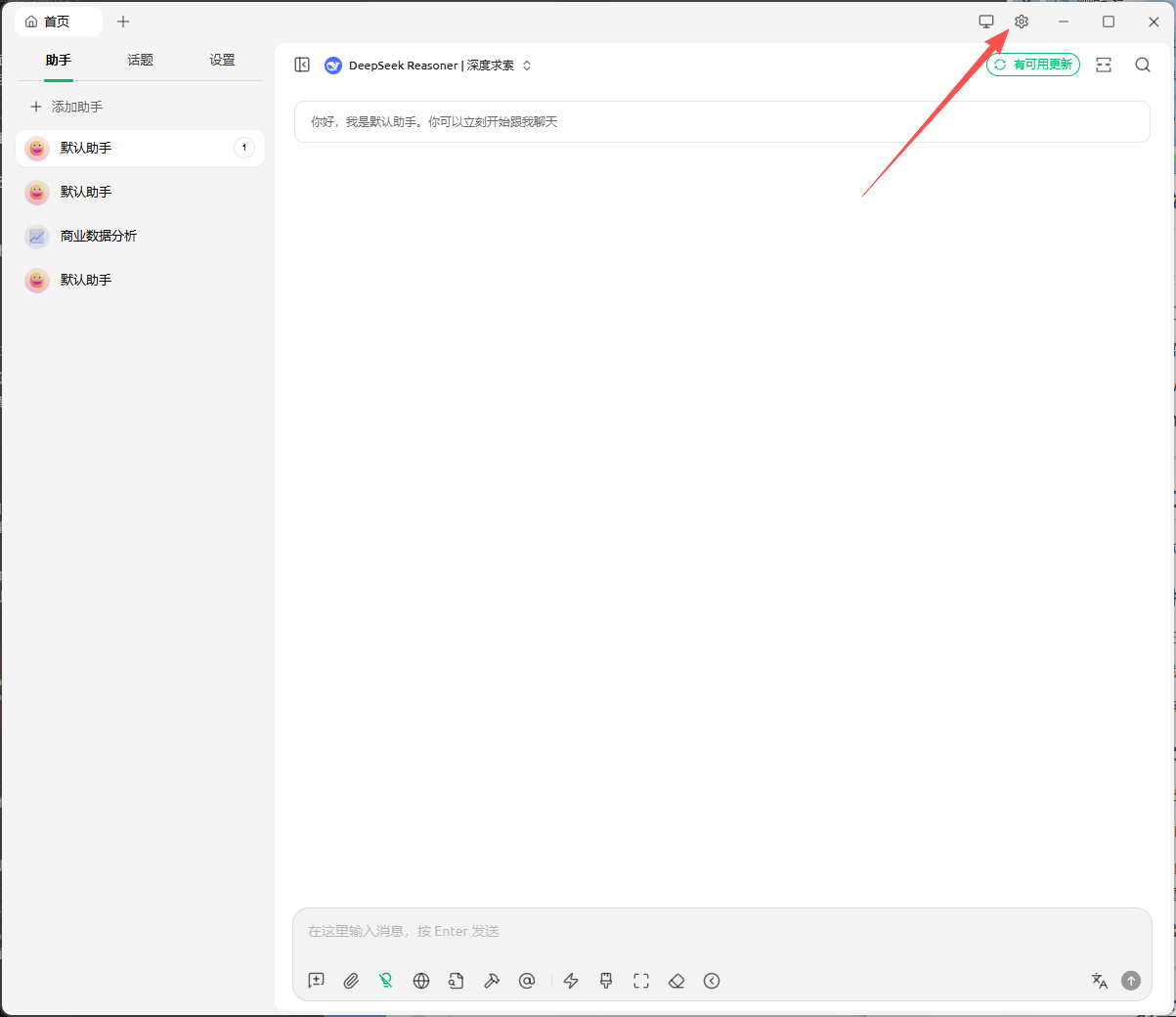The width and height of the screenshot is (1176, 1017).
Task: Click the knowledge base file-search icon
Action: pos(457,981)
